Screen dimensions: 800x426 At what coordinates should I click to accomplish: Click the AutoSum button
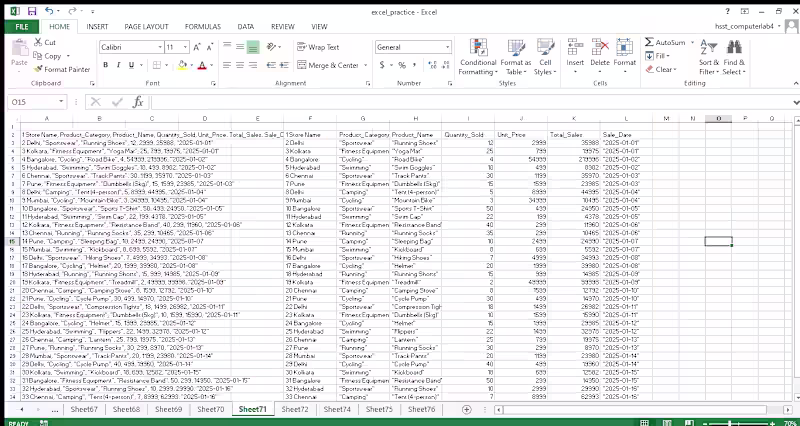click(666, 42)
